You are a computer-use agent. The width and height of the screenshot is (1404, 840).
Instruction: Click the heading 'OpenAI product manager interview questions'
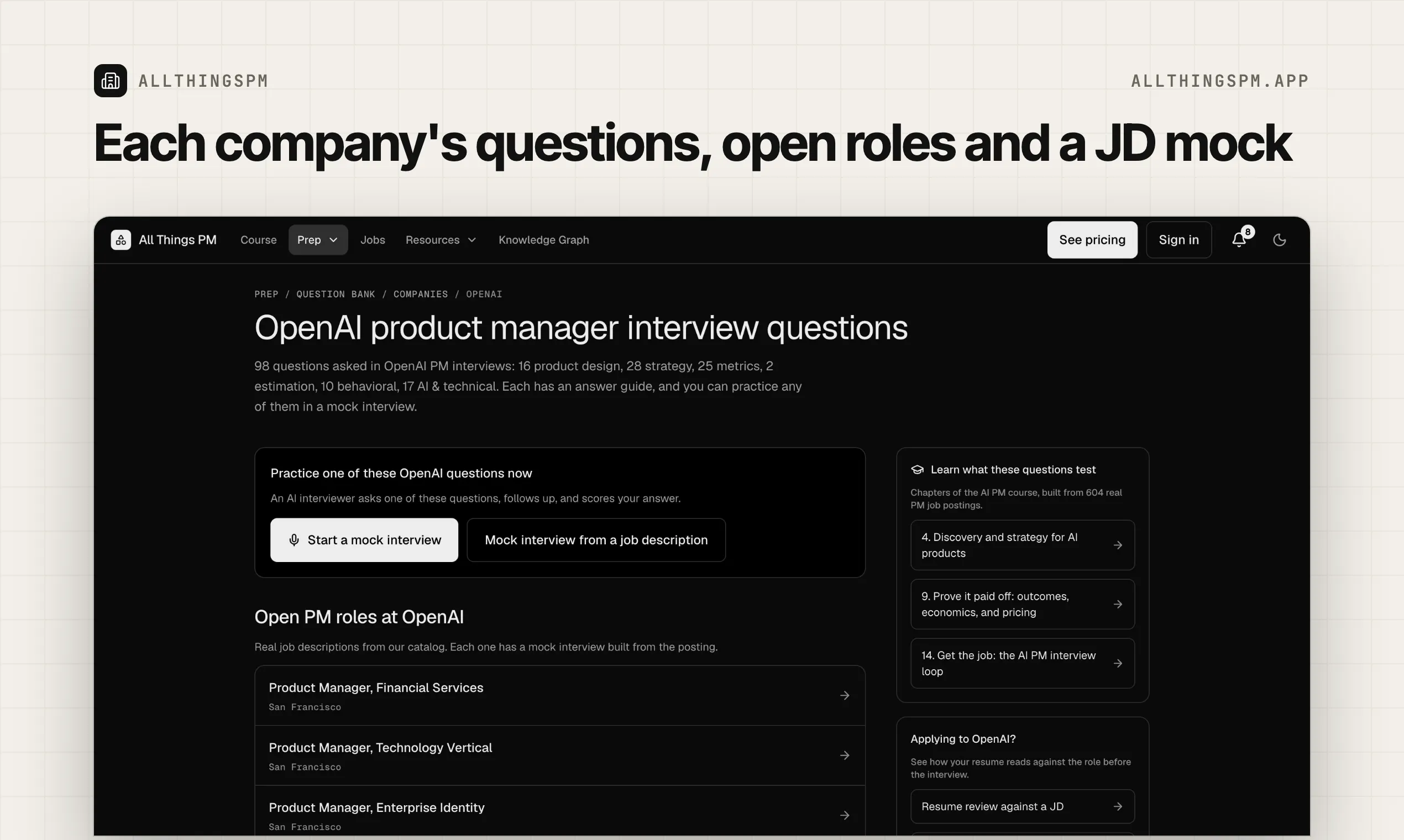(x=581, y=328)
